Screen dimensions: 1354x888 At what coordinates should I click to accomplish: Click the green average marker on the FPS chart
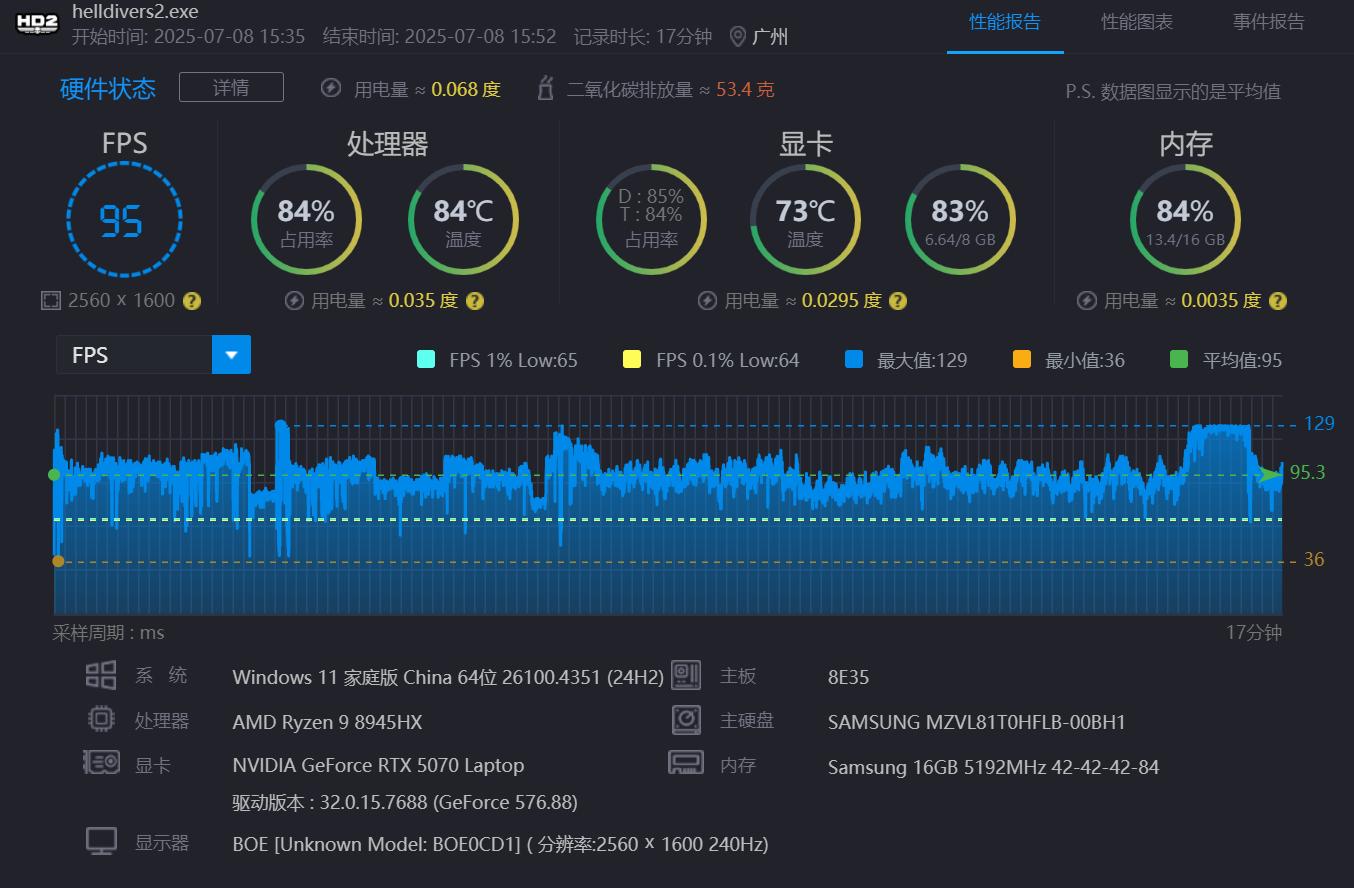54,475
